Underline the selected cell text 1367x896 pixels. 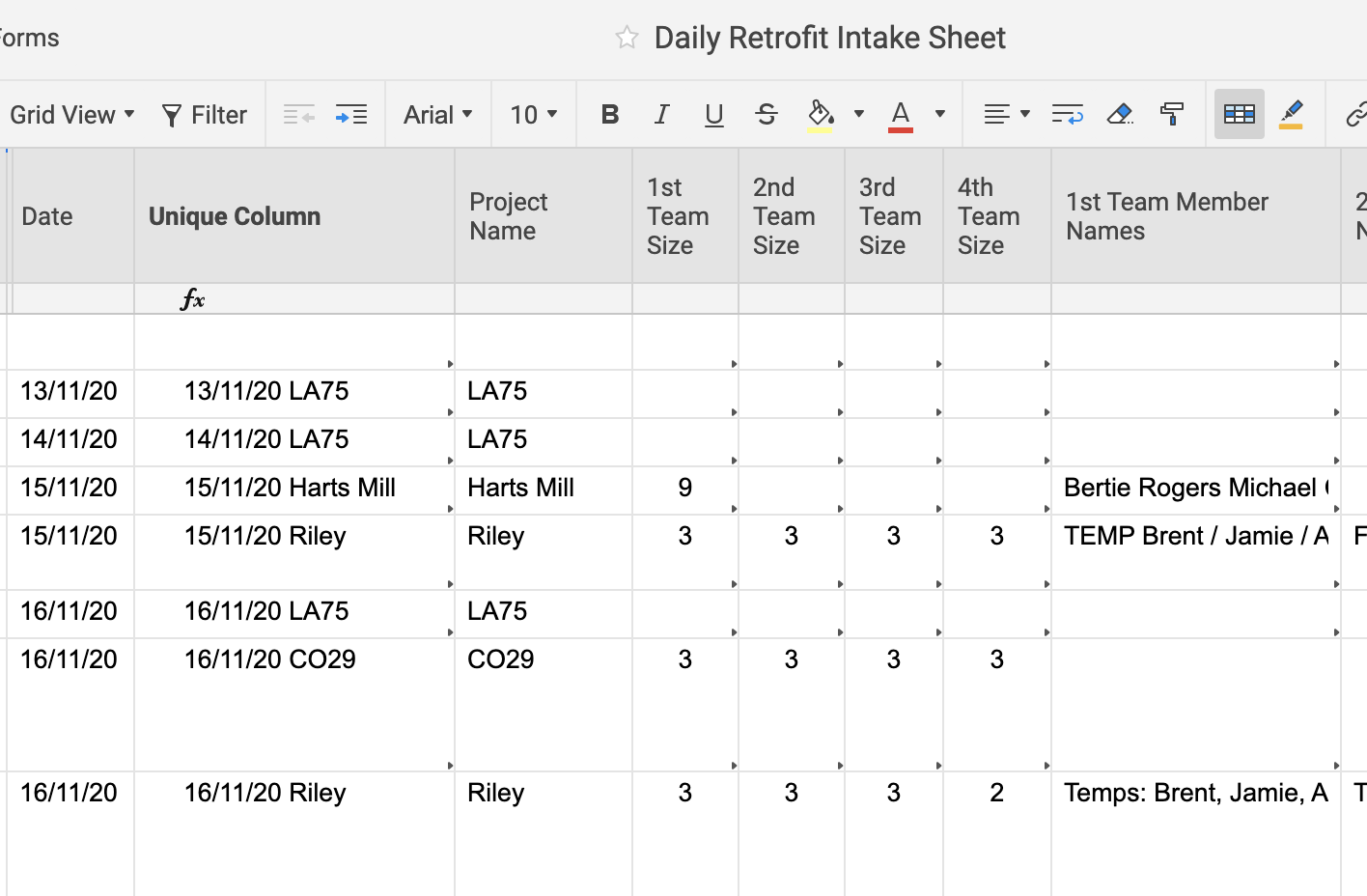714,114
